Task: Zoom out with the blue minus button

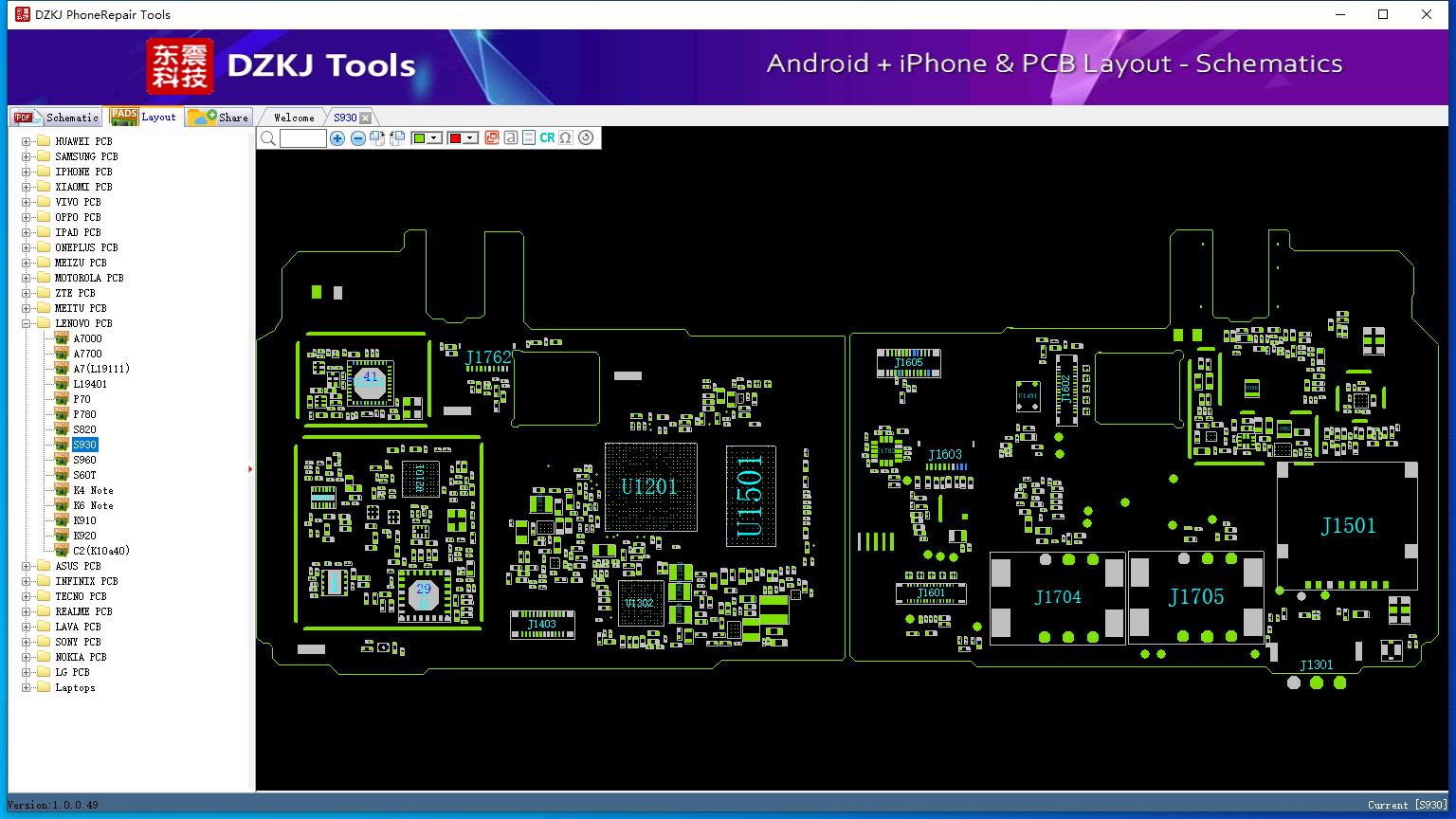Action: click(x=357, y=138)
